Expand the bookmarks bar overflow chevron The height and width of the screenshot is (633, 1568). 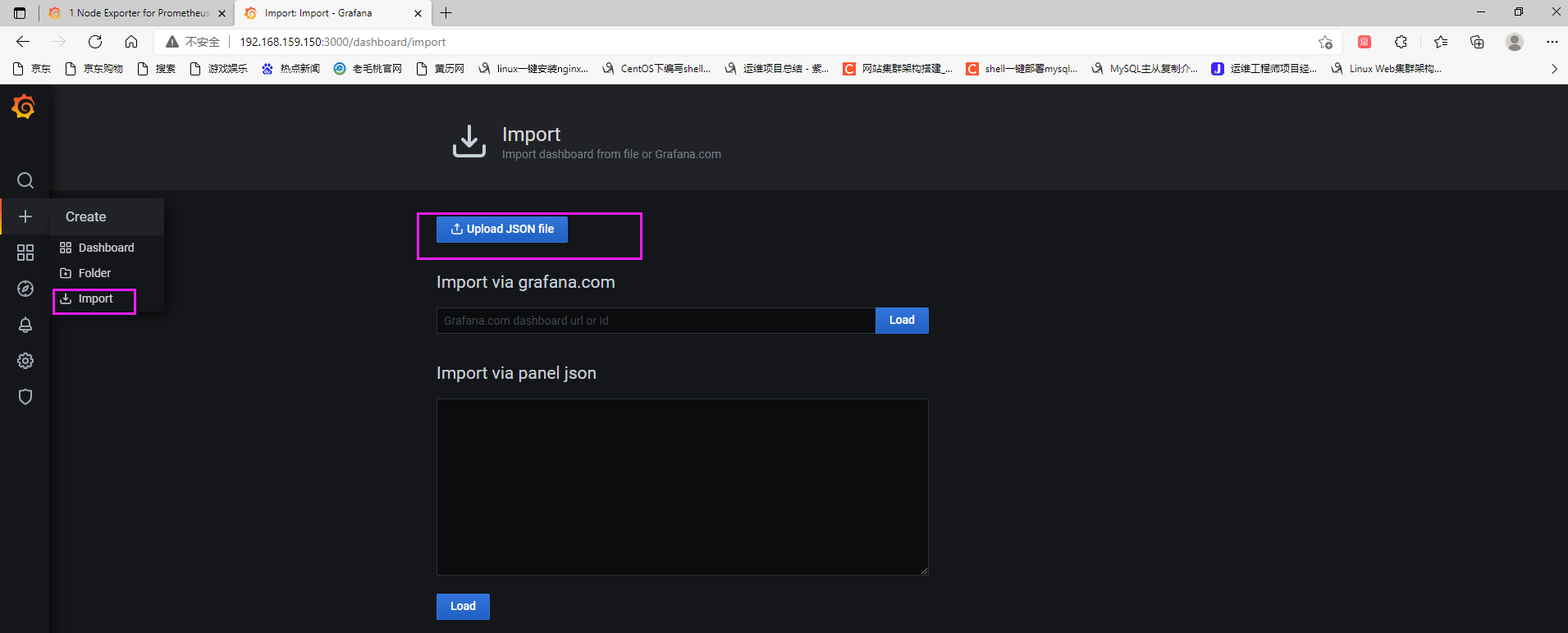[x=1554, y=69]
